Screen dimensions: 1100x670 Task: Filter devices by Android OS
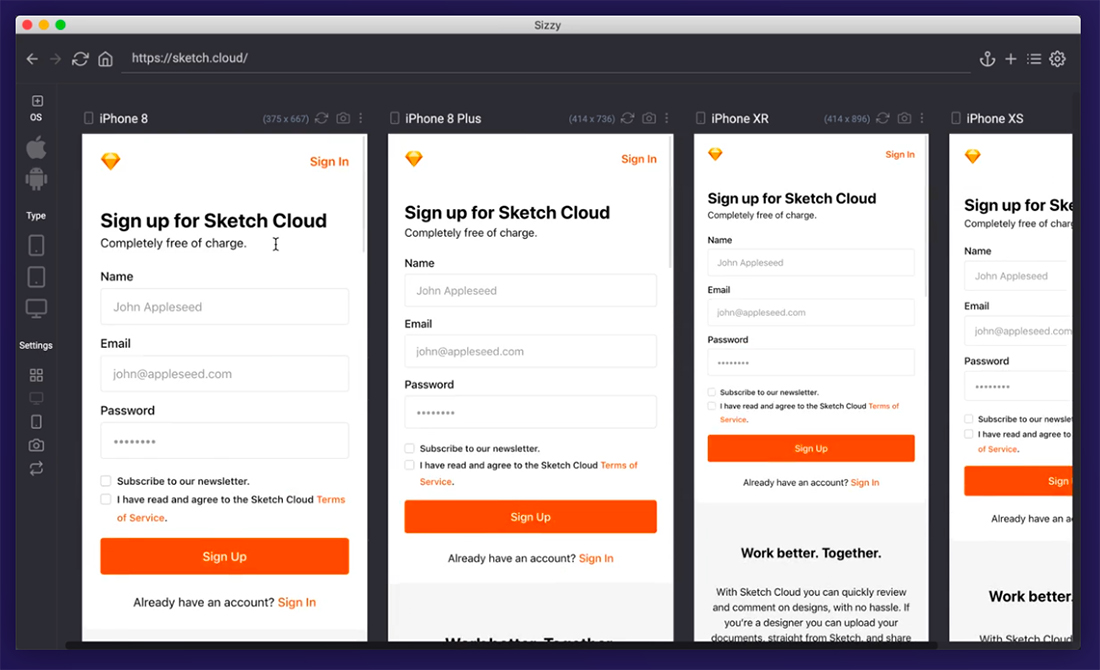(x=36, y=179)
